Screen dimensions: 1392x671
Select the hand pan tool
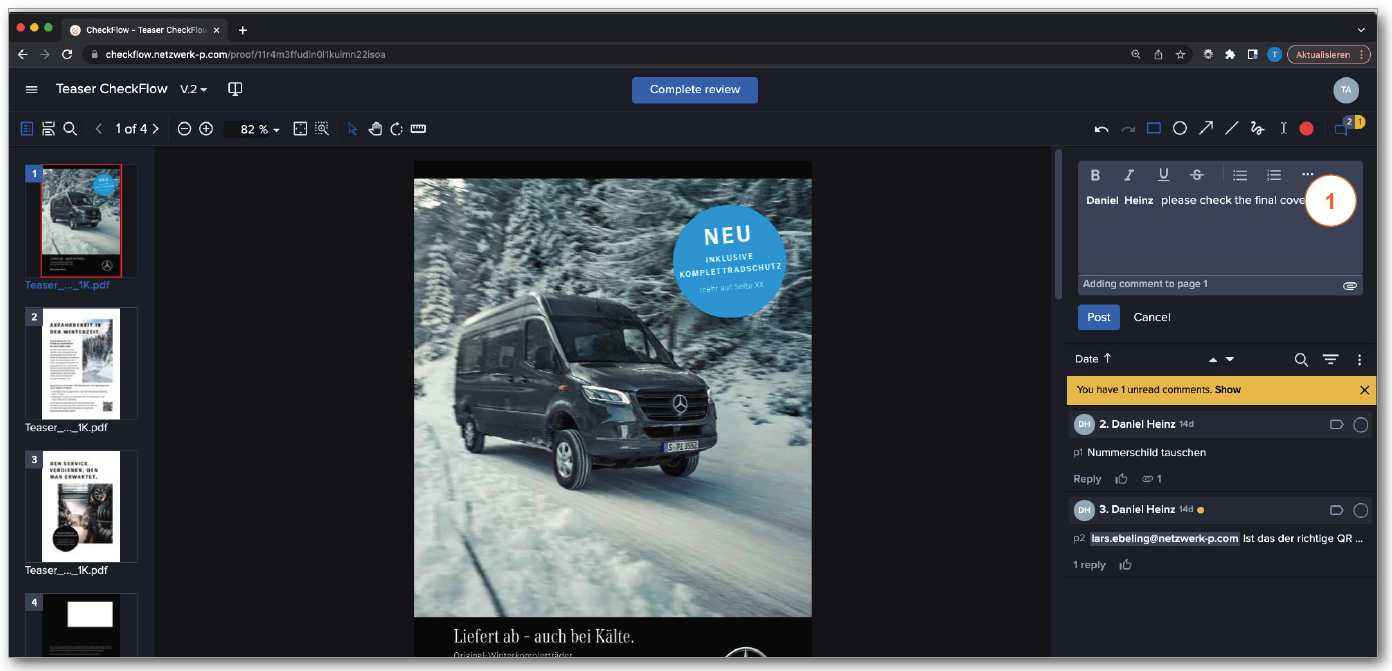click(375, 129)
